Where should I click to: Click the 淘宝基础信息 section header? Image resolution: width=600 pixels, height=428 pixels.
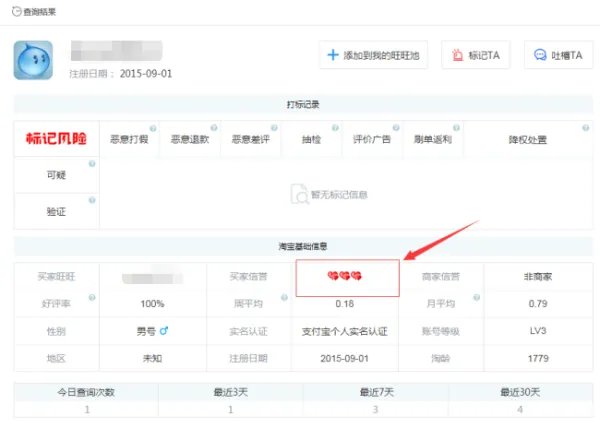pos(303,246)
